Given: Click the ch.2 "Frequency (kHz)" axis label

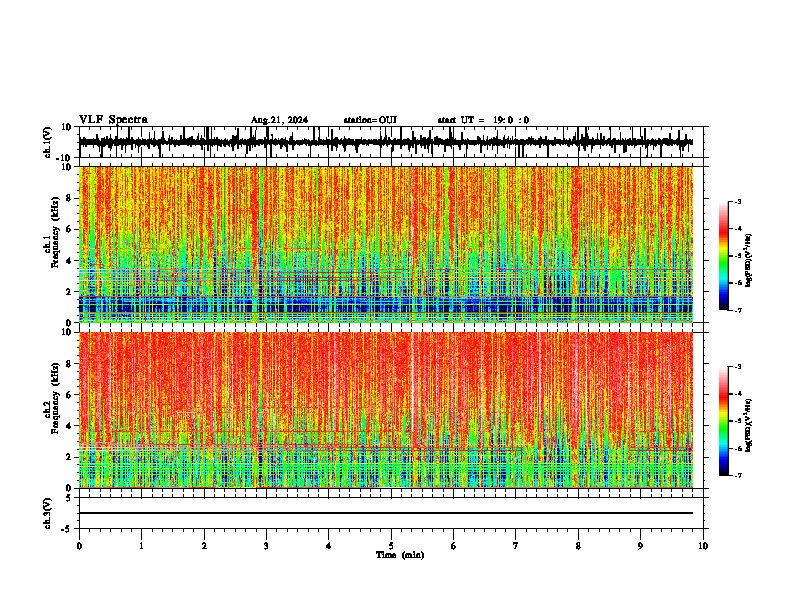Looking at the screenshot, I should [55, 398].
